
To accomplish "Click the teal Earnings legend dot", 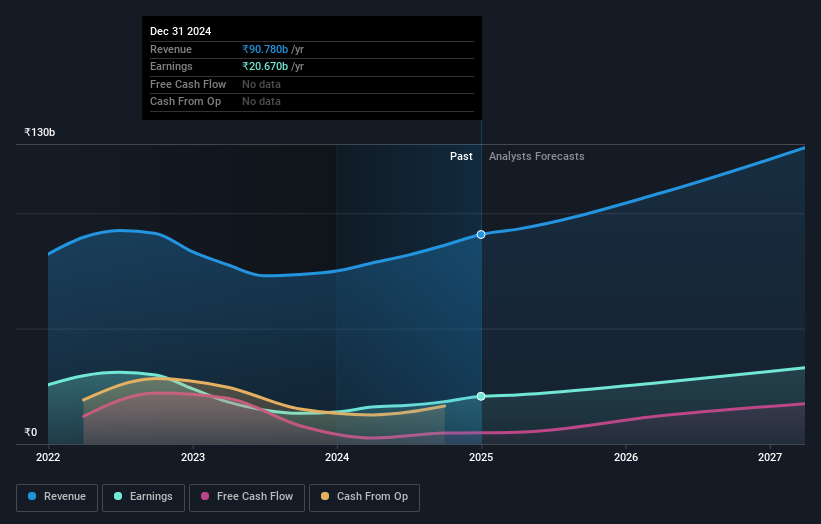I will click(x=118, y=496).
